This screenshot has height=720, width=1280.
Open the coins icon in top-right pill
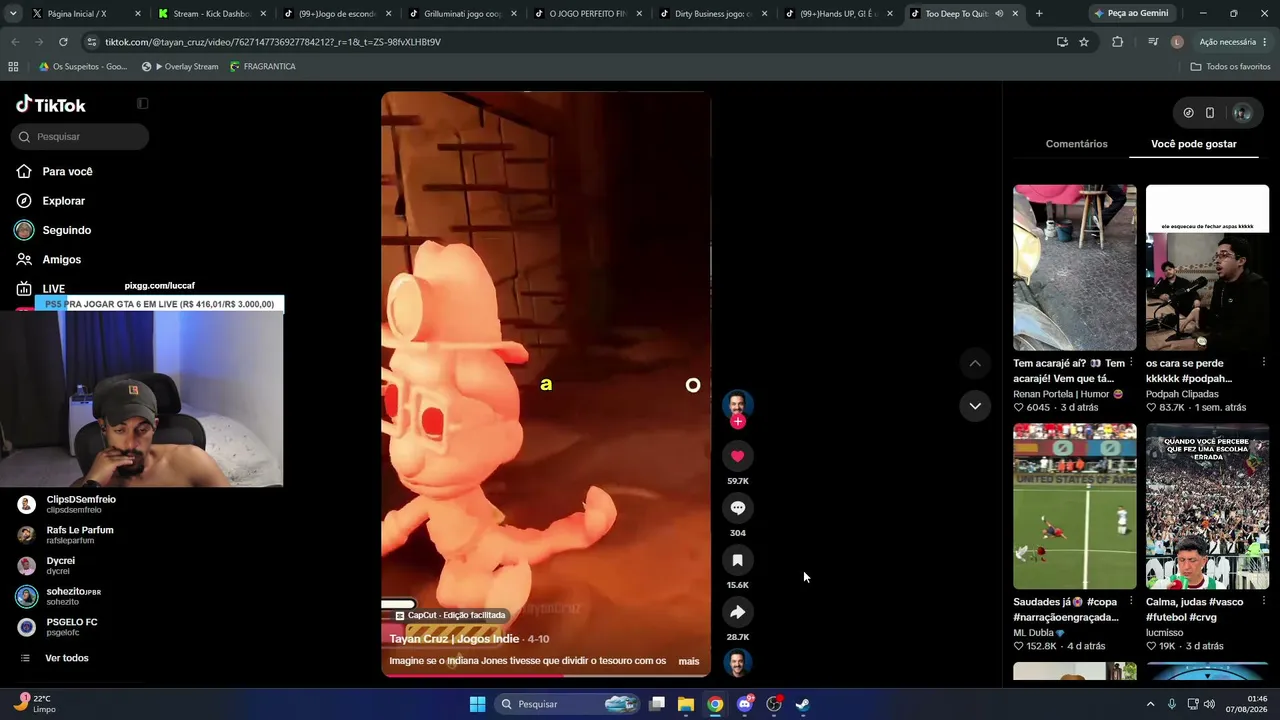[x=1188, y=113]
